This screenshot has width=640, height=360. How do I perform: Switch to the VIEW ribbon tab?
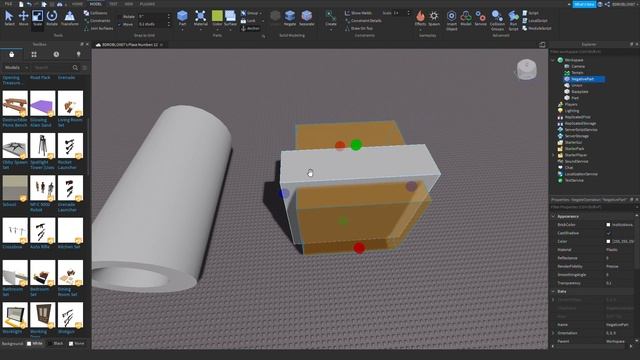pos(129,4)
